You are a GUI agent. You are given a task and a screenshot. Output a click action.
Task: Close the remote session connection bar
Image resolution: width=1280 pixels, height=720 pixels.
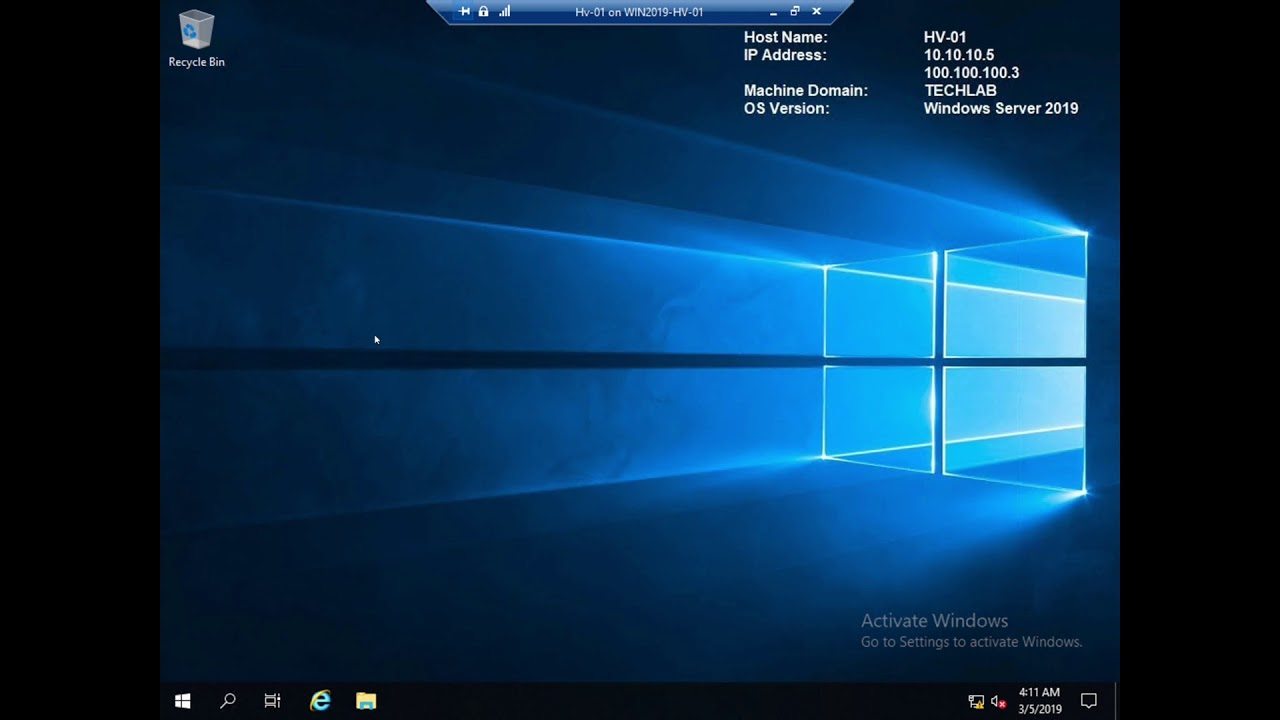(x=816, y=12)
